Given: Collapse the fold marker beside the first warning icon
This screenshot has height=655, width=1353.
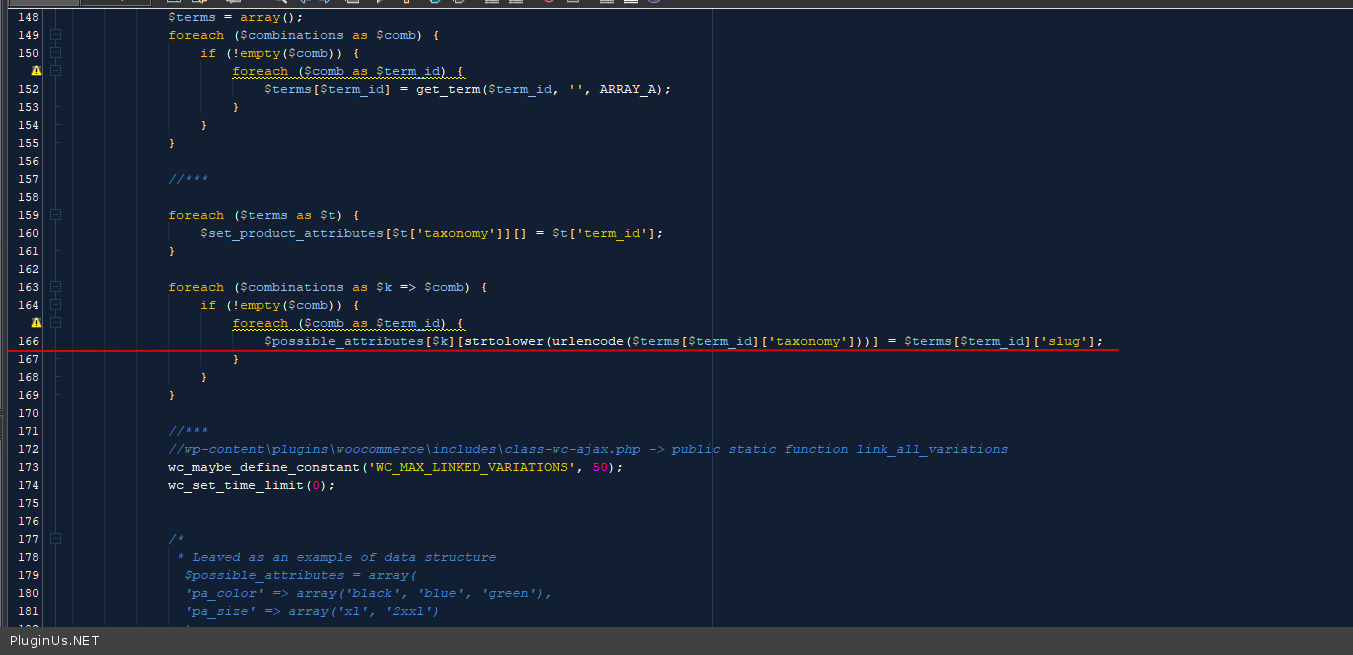Looking at the screenshot, I should [x=56, y=71].
